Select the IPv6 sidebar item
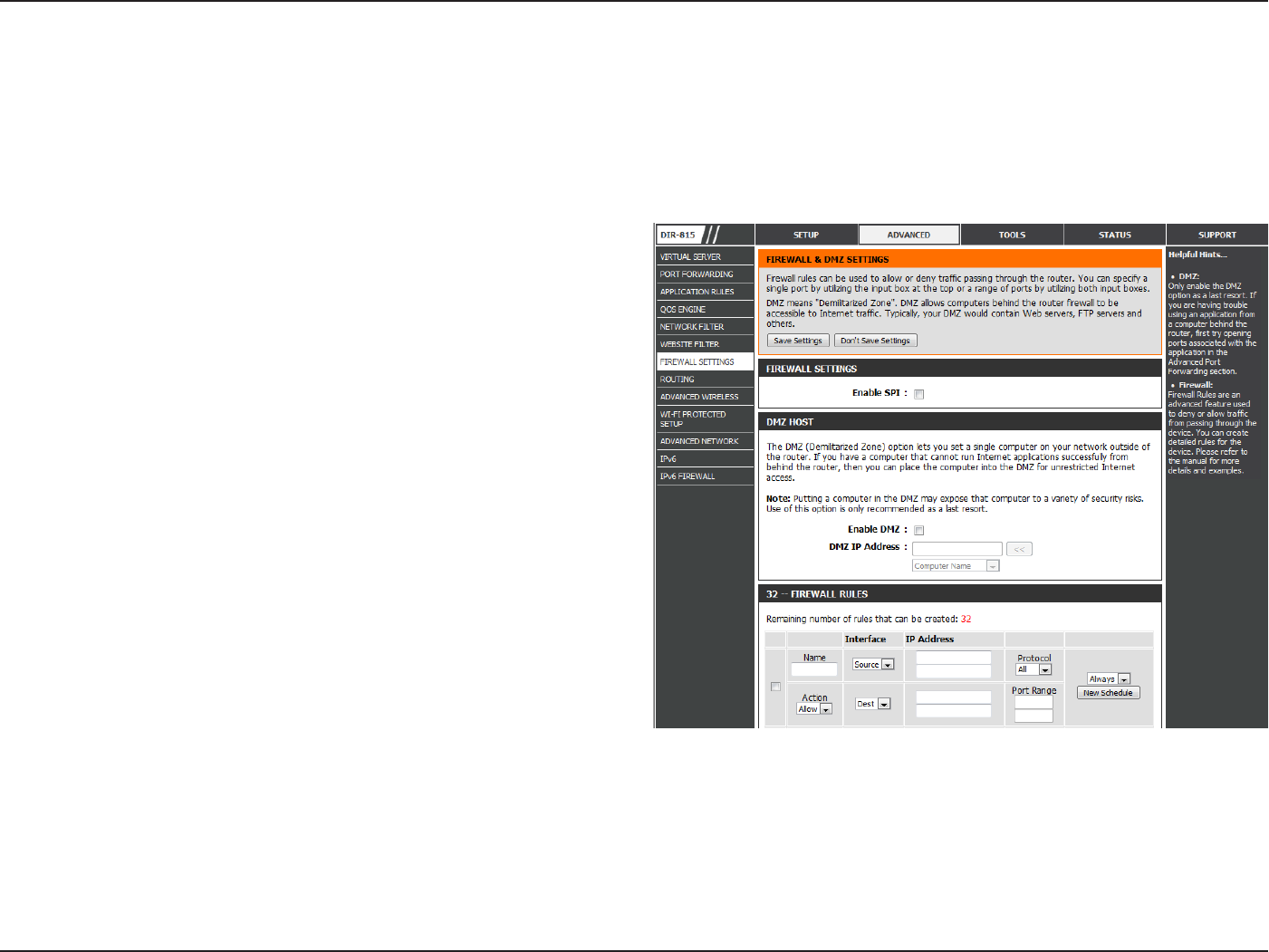The width and height of the screenshot is (1269, 952). 706,458
